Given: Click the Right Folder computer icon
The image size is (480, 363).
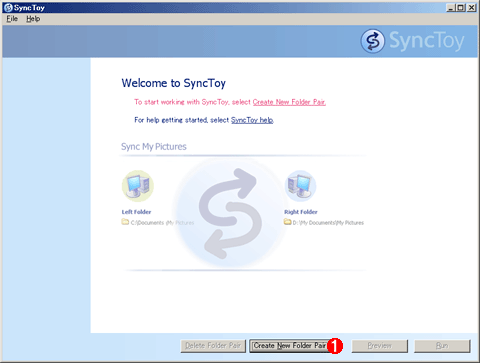Looking at the screenshot, I should tap(300, 186).
